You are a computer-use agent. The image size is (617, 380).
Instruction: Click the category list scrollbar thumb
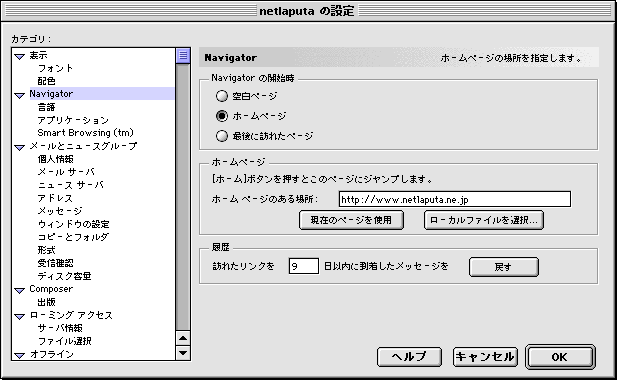(183, 55)
